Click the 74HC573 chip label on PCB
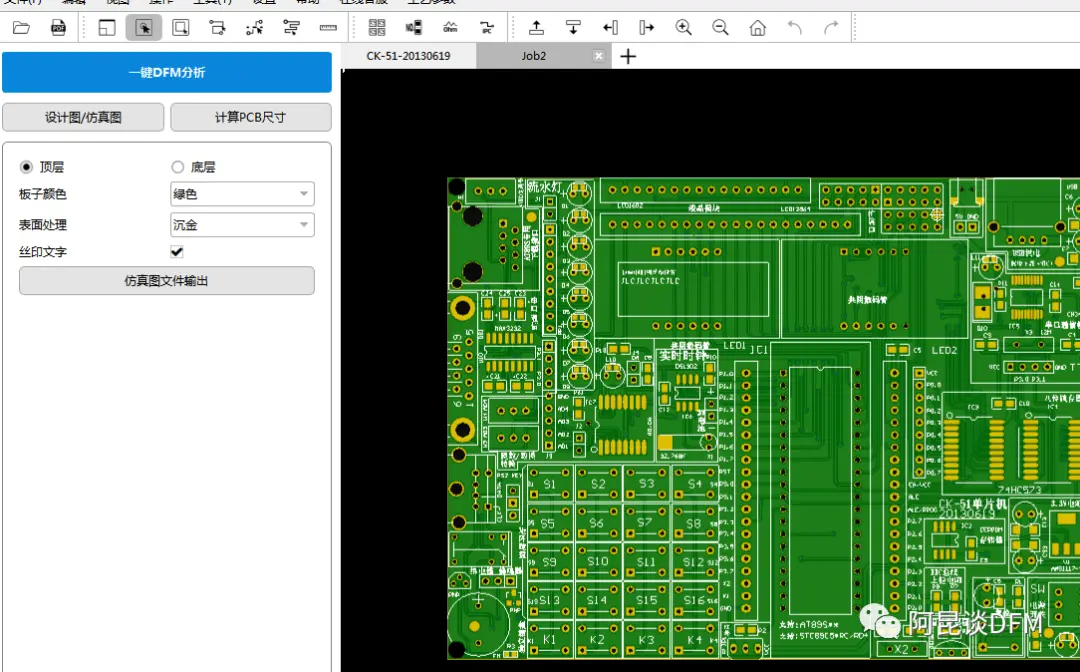This screenshot has height=672, width=1080. (1019, 490)
